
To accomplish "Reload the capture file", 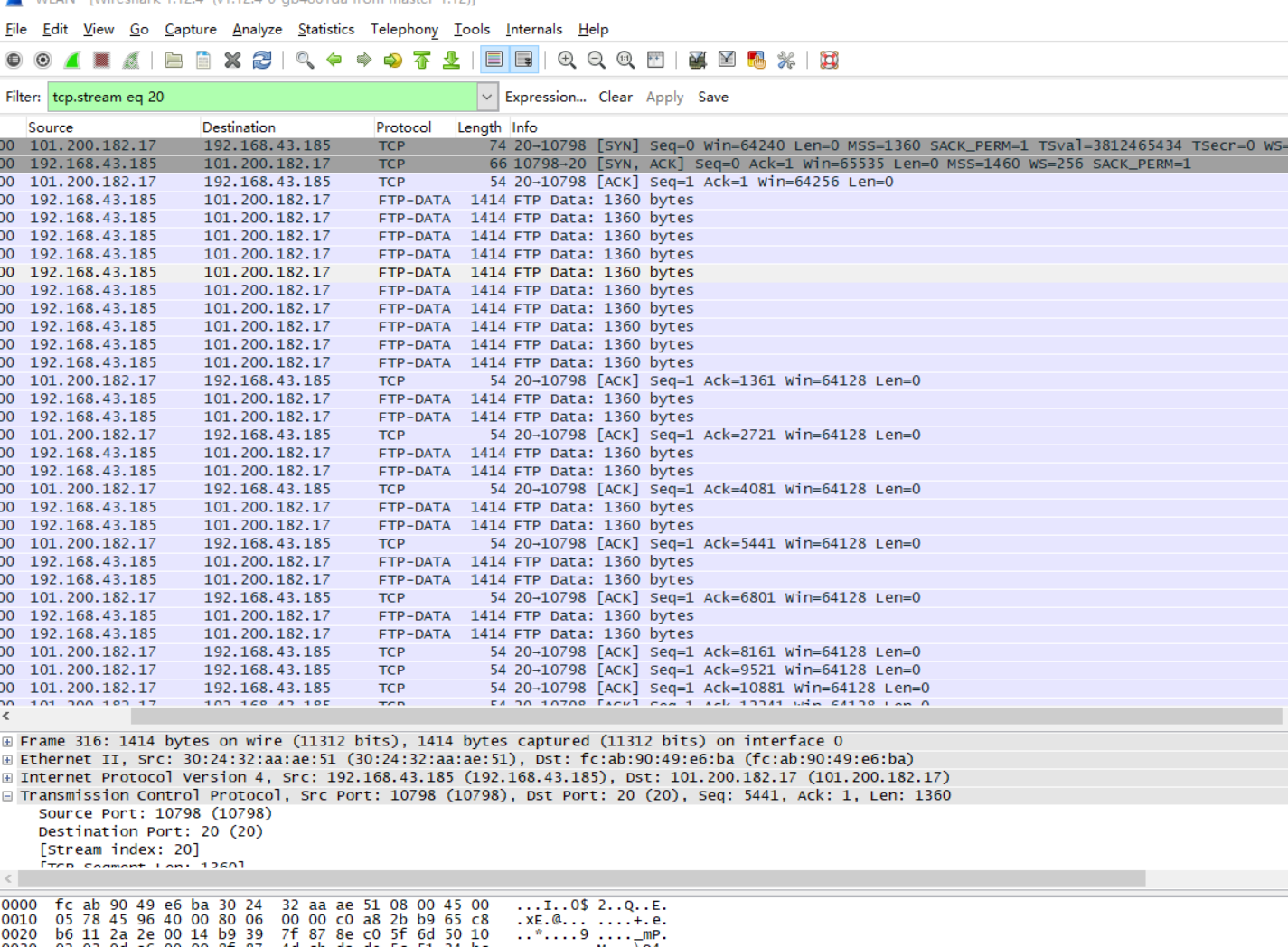I will tap(262, 60).
